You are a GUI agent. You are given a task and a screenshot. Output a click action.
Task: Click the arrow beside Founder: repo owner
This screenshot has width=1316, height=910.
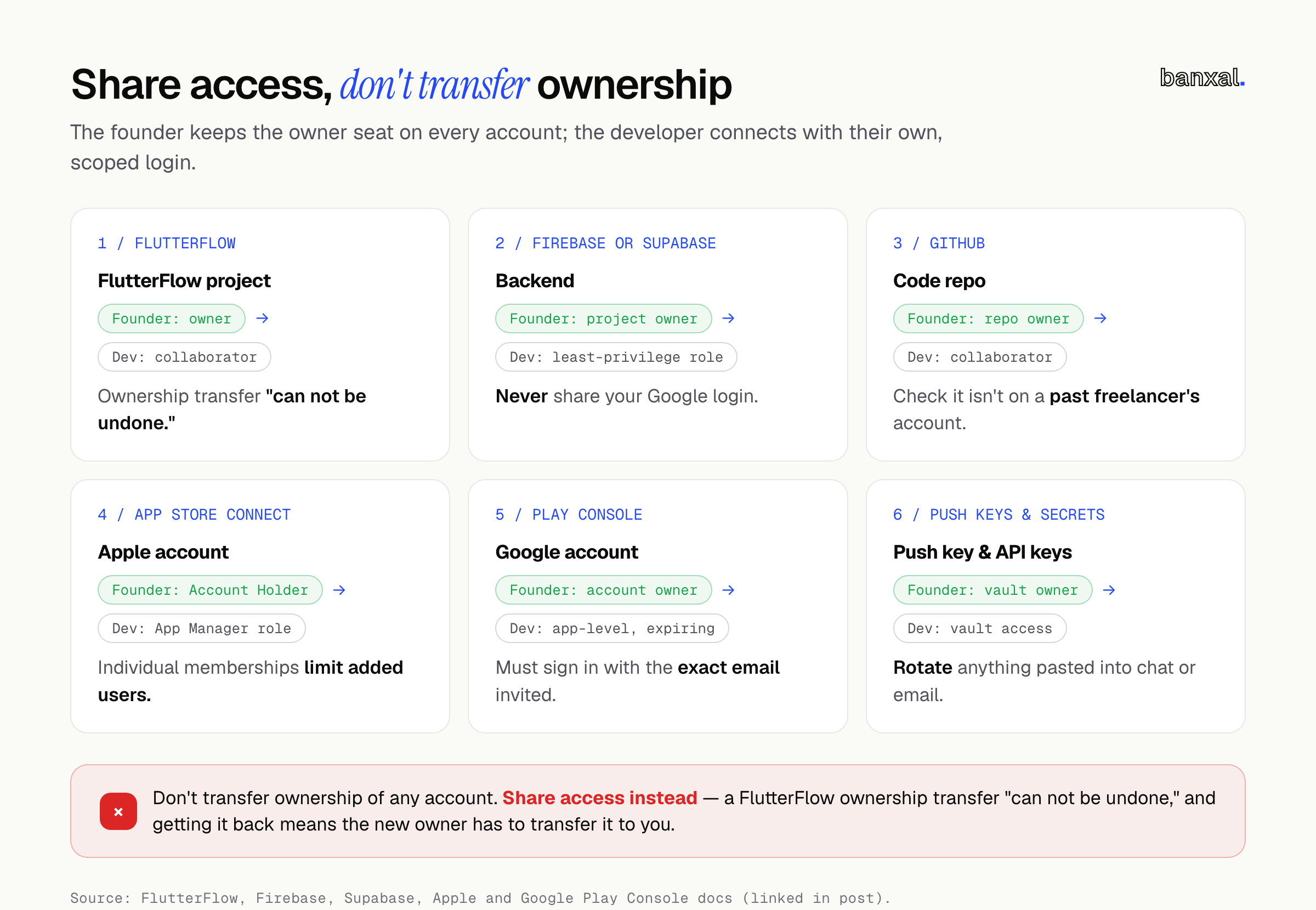pos(1101,318)
